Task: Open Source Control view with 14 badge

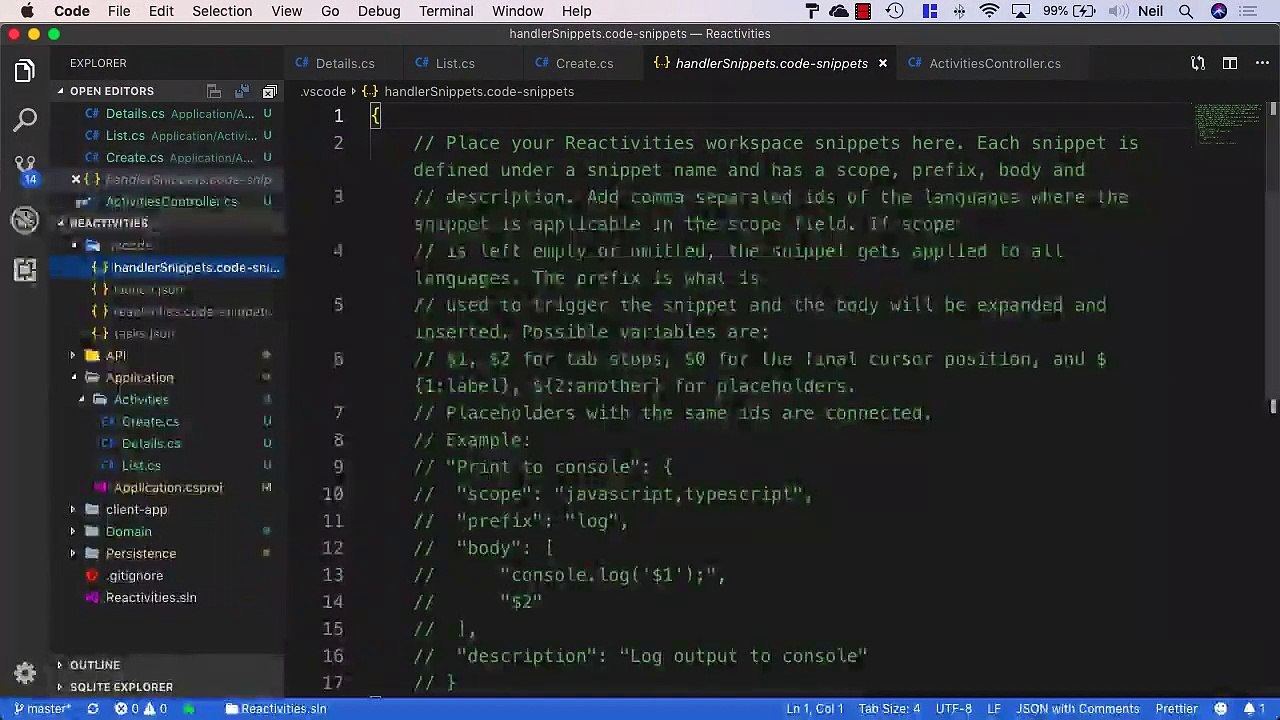Action: 25,170
